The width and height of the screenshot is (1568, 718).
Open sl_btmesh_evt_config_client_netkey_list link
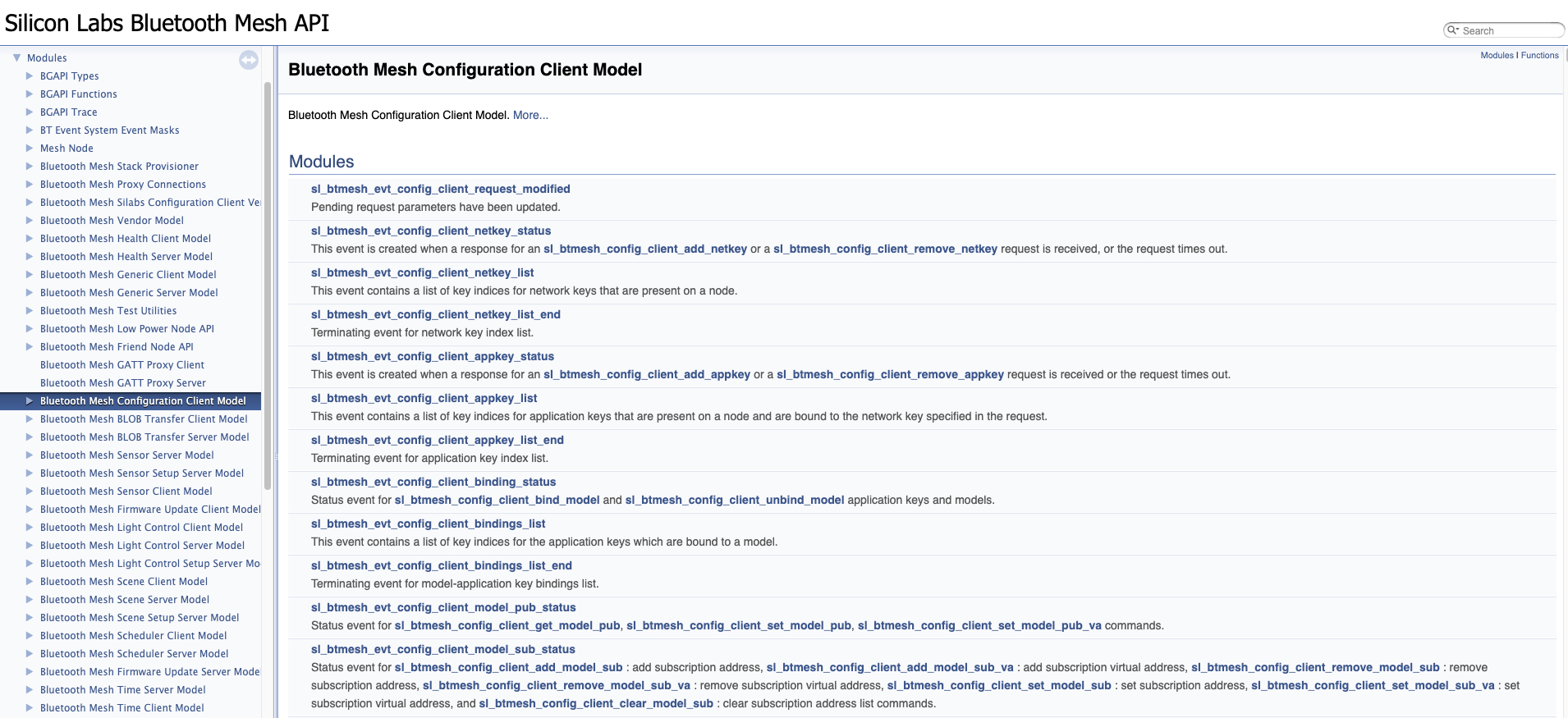[x=423, y=272]
